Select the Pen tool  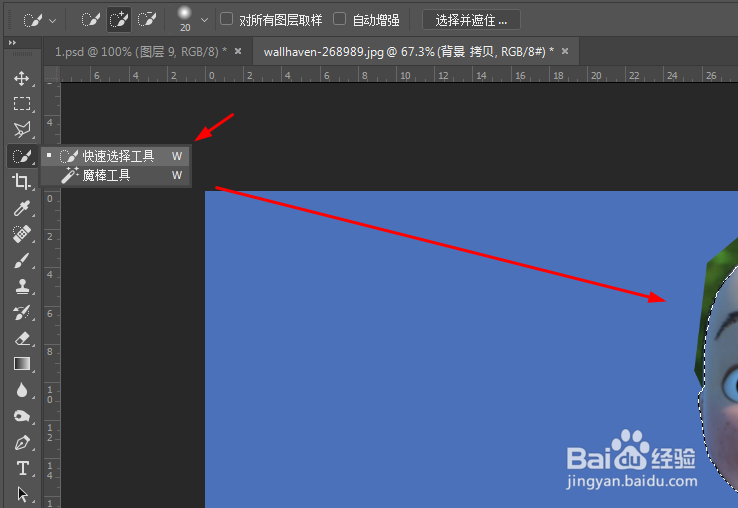[22, 443]
